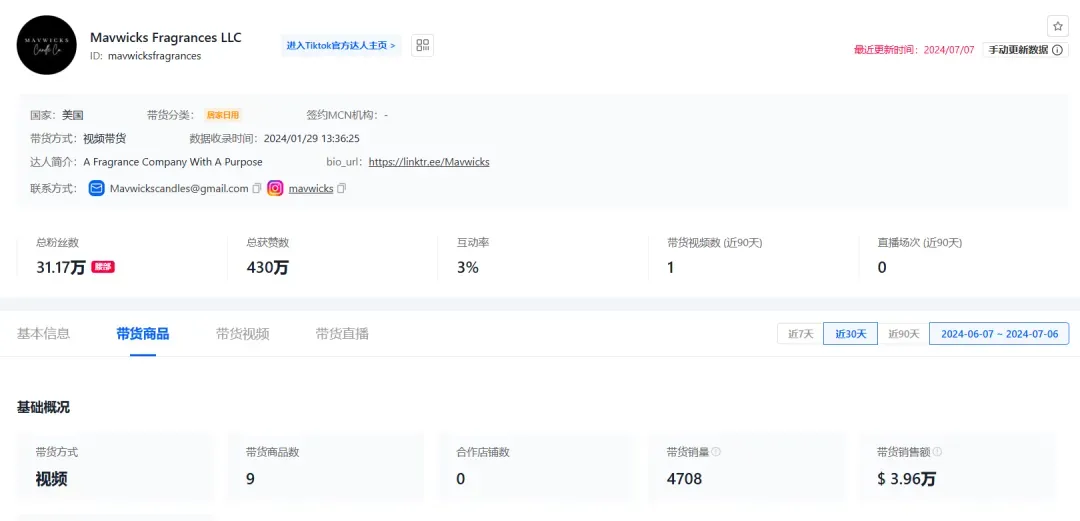The height and width of the screenshot is (521, 1080).
Task: Click the blue email envelope icon
Action: [x=96, y=188]
